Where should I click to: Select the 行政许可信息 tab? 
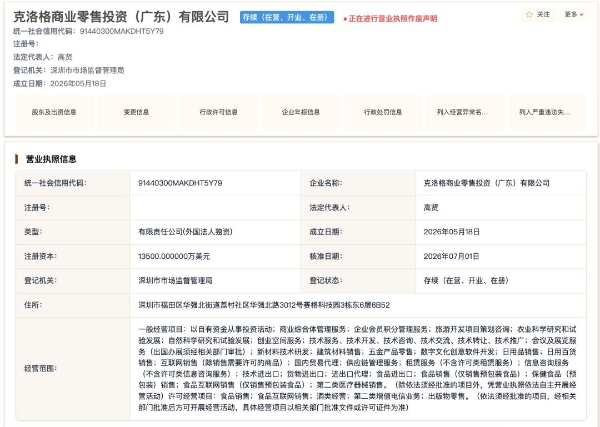218,112
